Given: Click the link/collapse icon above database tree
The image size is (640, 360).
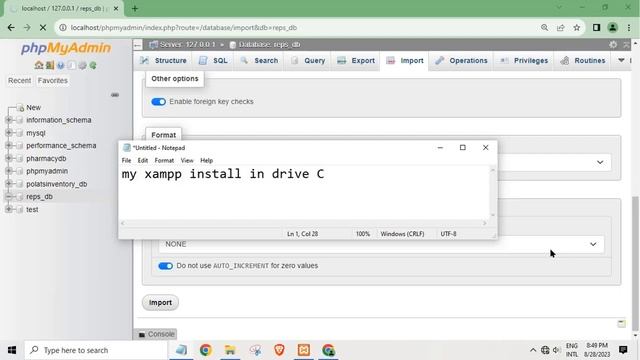Looking at the screenshot, I should 115,95.
